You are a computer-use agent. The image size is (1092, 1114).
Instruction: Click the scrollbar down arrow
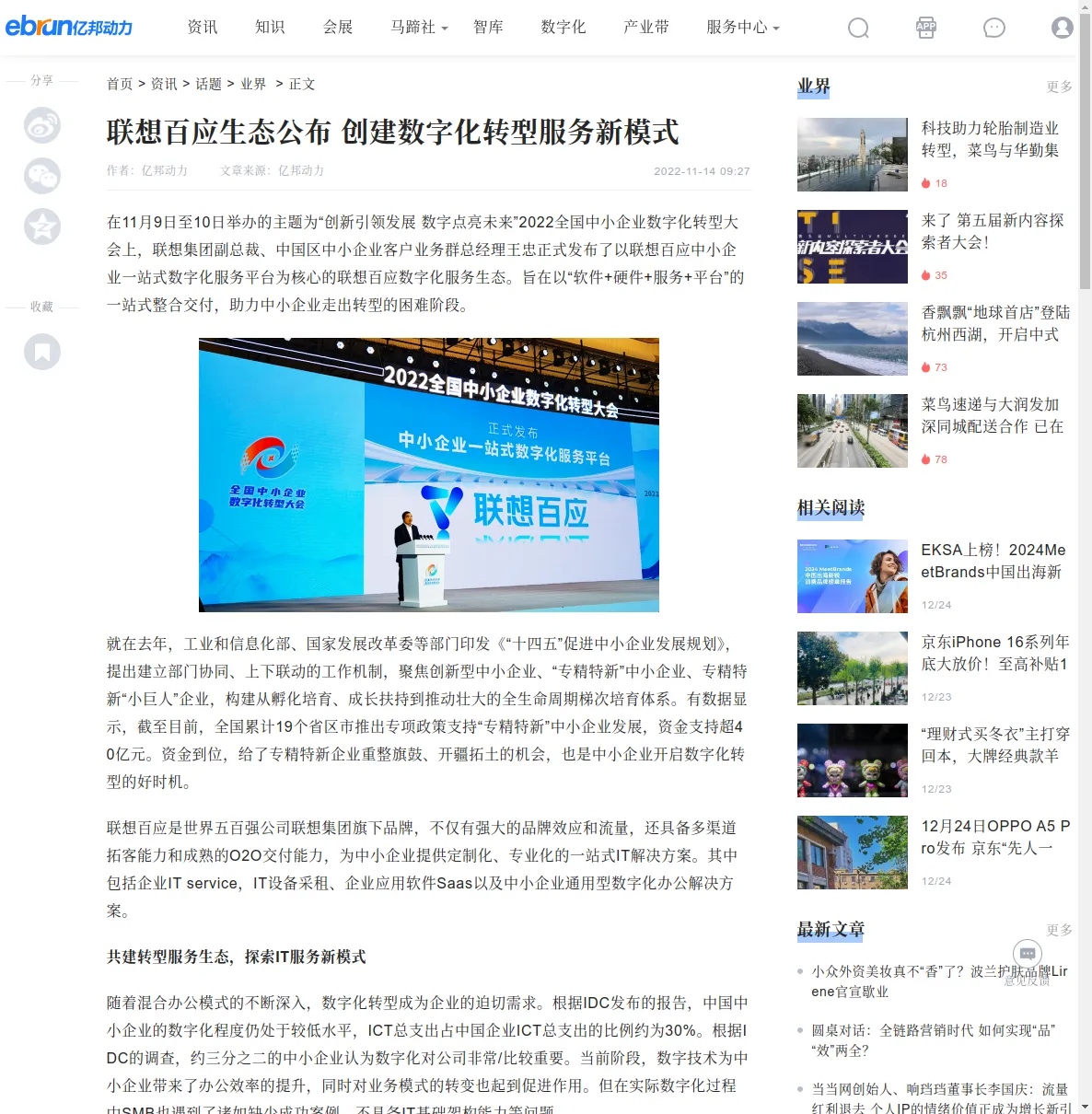pos(1085,1106)
